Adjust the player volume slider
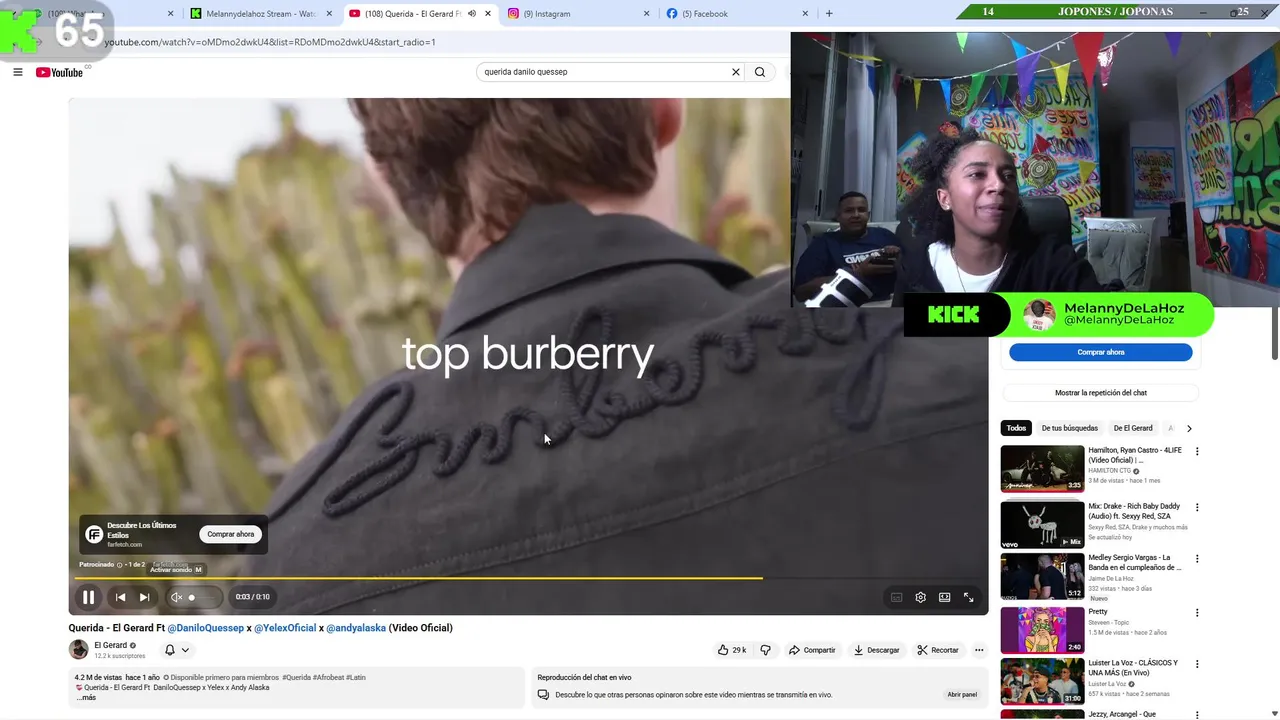 (x=205, y=597)
